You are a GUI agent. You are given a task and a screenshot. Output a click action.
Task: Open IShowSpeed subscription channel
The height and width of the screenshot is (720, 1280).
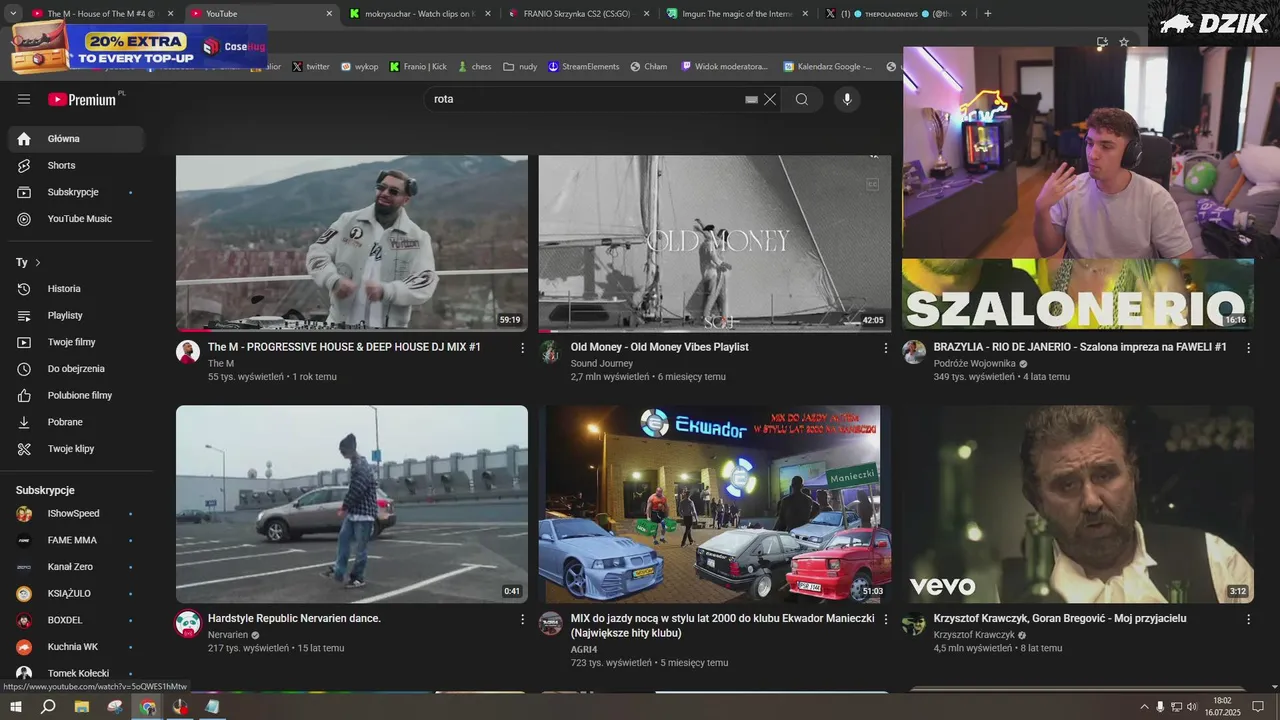tap(76, 514)
